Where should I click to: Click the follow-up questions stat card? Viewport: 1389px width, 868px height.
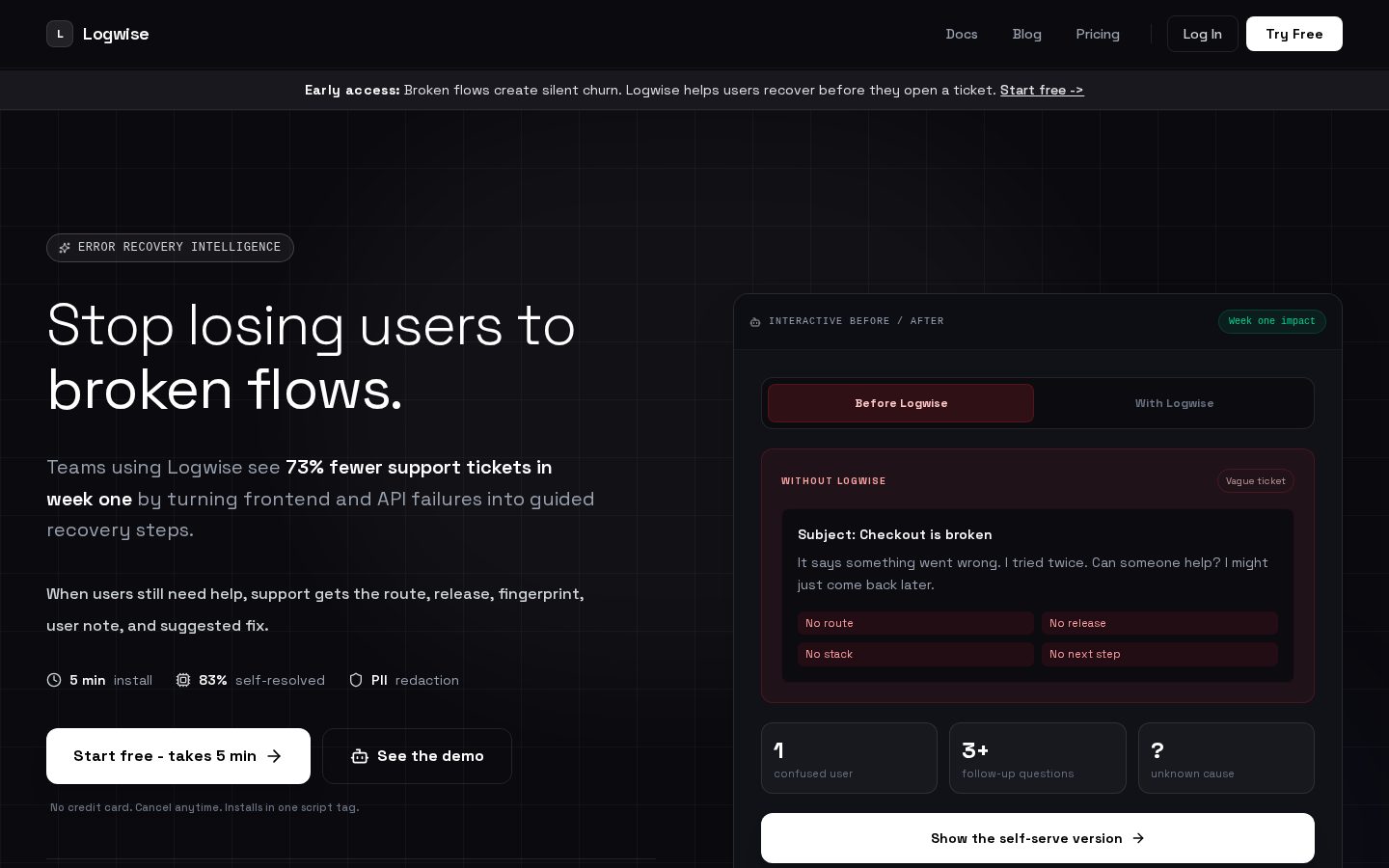1038,758
